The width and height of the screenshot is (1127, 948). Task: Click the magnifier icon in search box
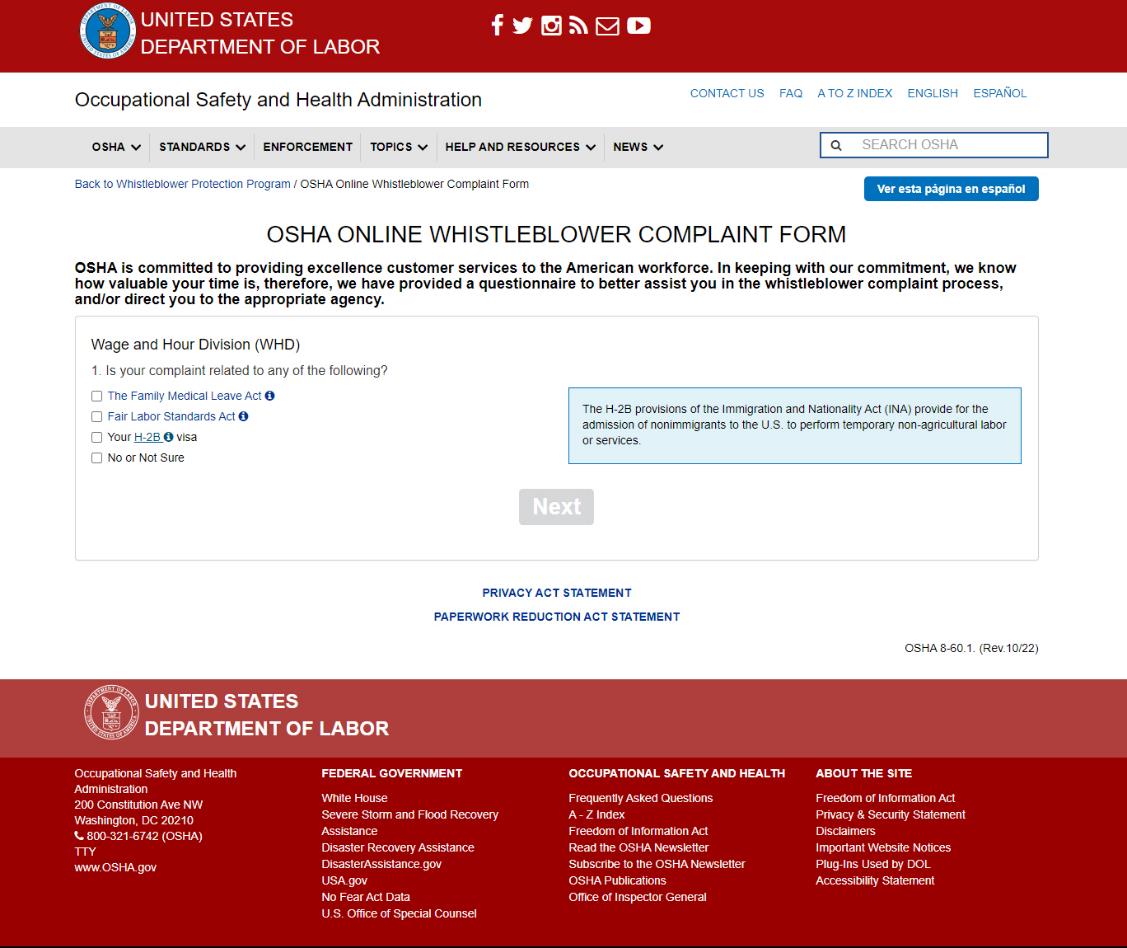tap(836, 145)
